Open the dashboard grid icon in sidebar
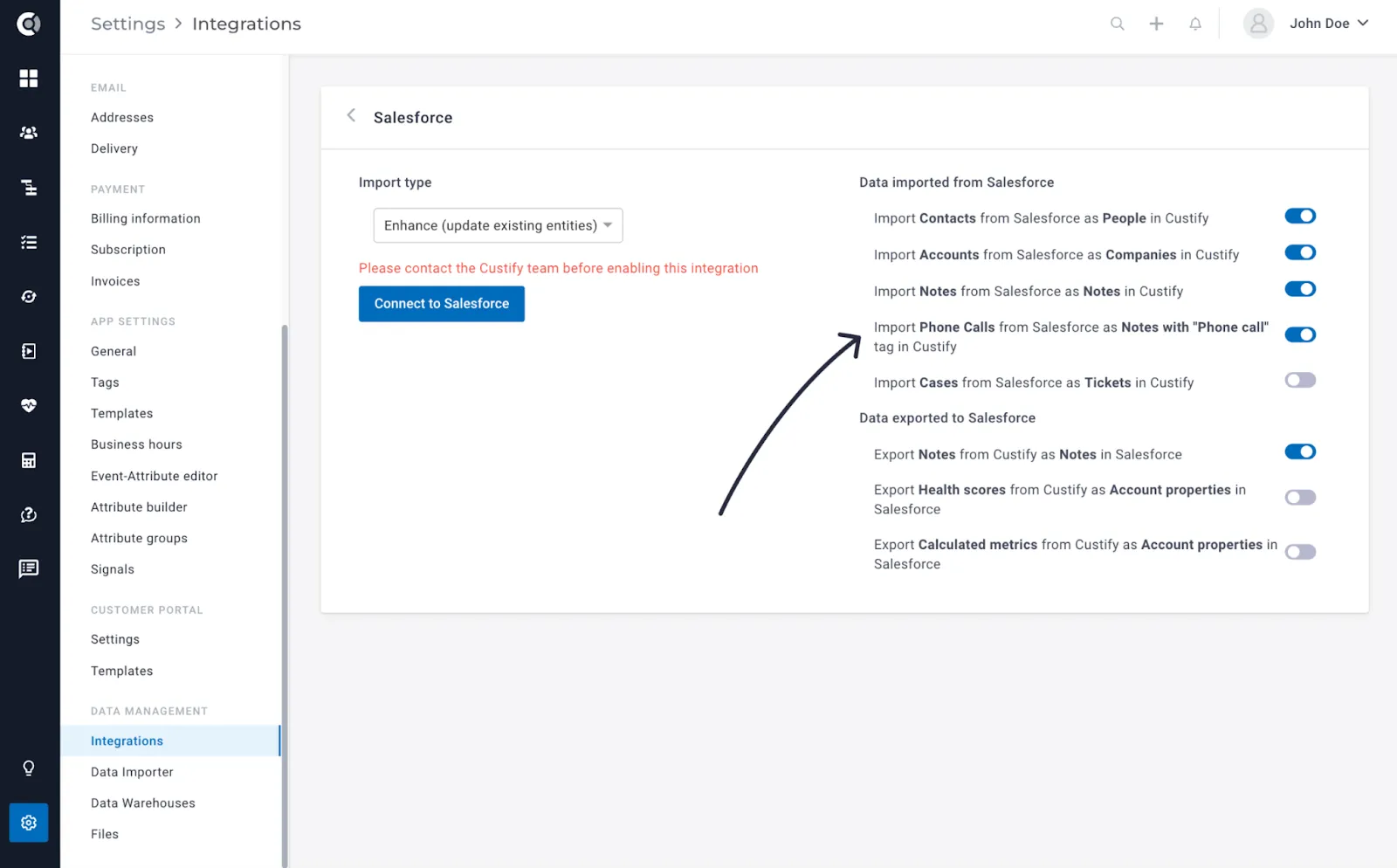Screen dimensions: 1397x868 pos(29,79)
